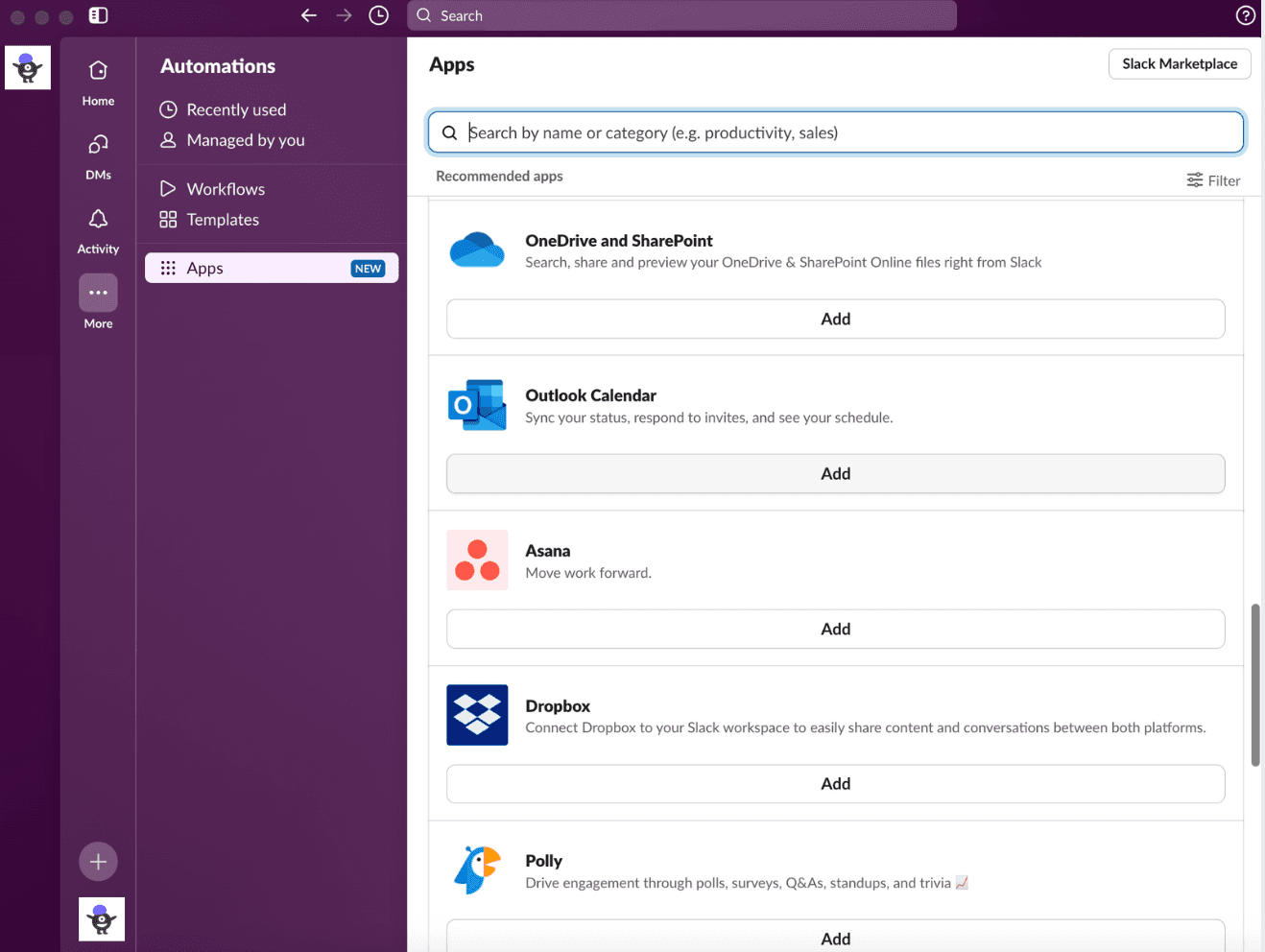
Task: Click the Recommended apps label
Action: tap(499, 176)
